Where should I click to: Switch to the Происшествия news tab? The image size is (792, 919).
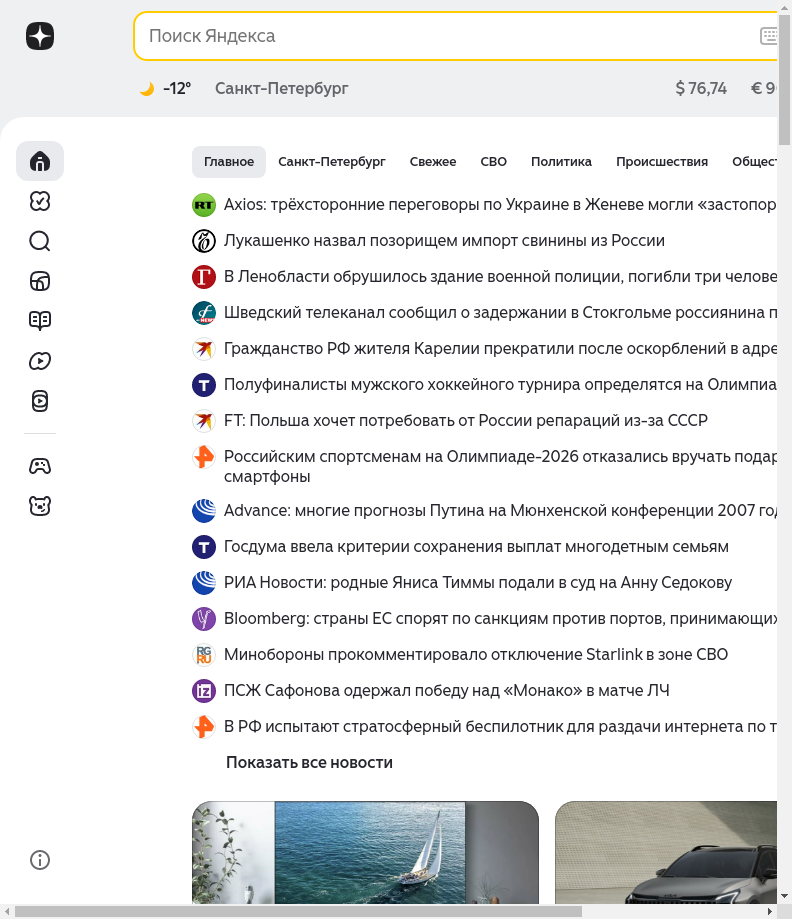coord(662,162)
